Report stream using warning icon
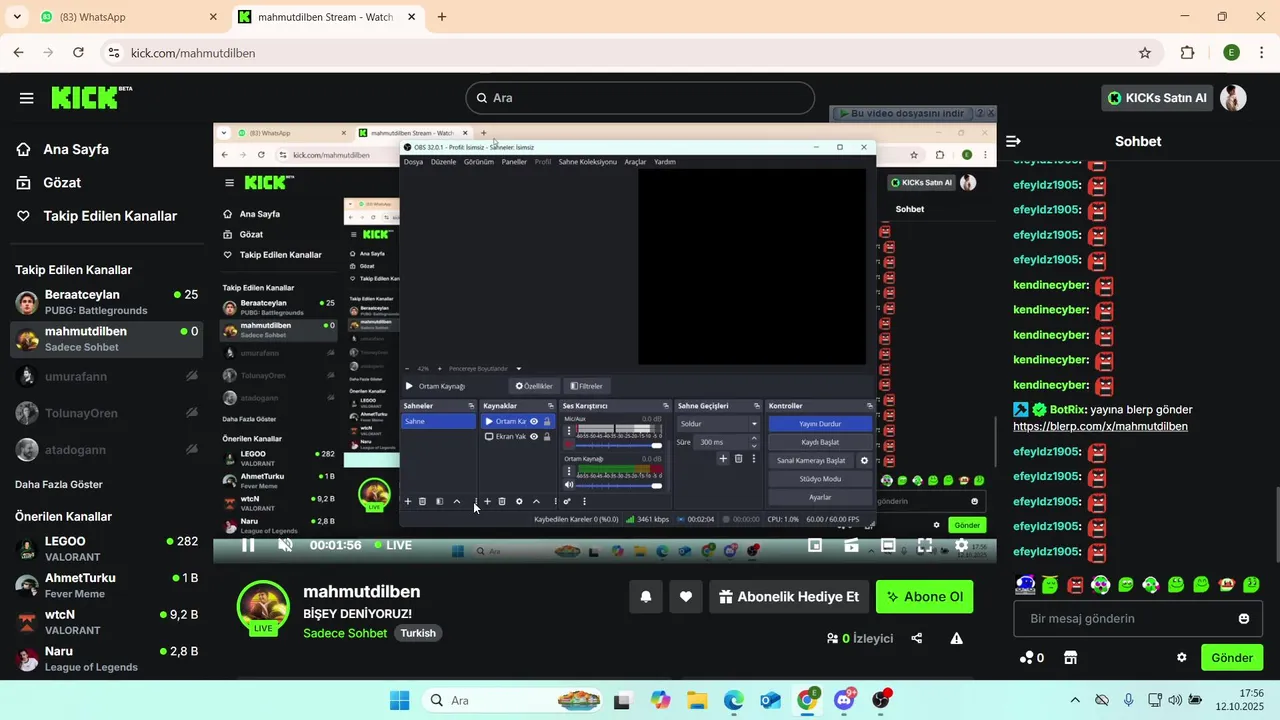The height and width of the screenshot is (720, 1280). (957, 638)
